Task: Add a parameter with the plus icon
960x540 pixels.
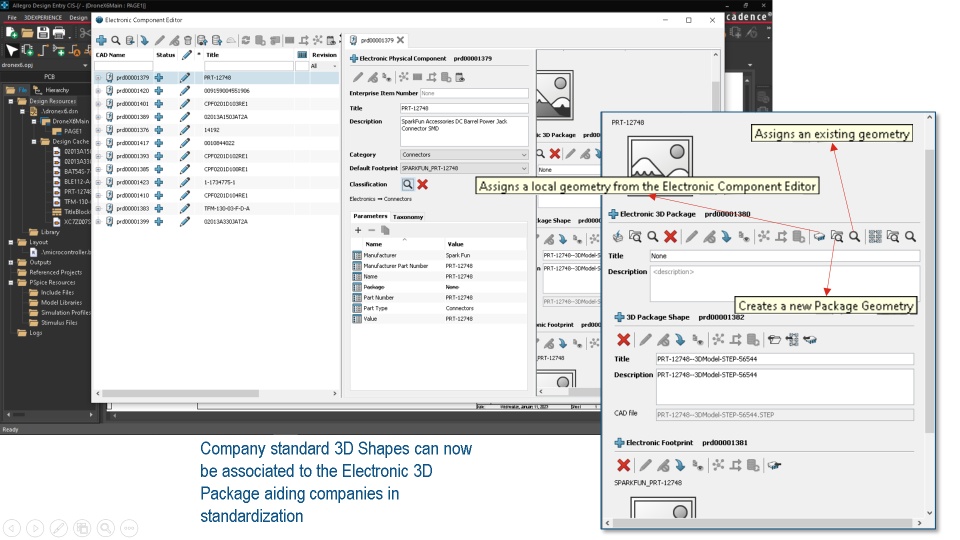Action: tap(358, 230)
